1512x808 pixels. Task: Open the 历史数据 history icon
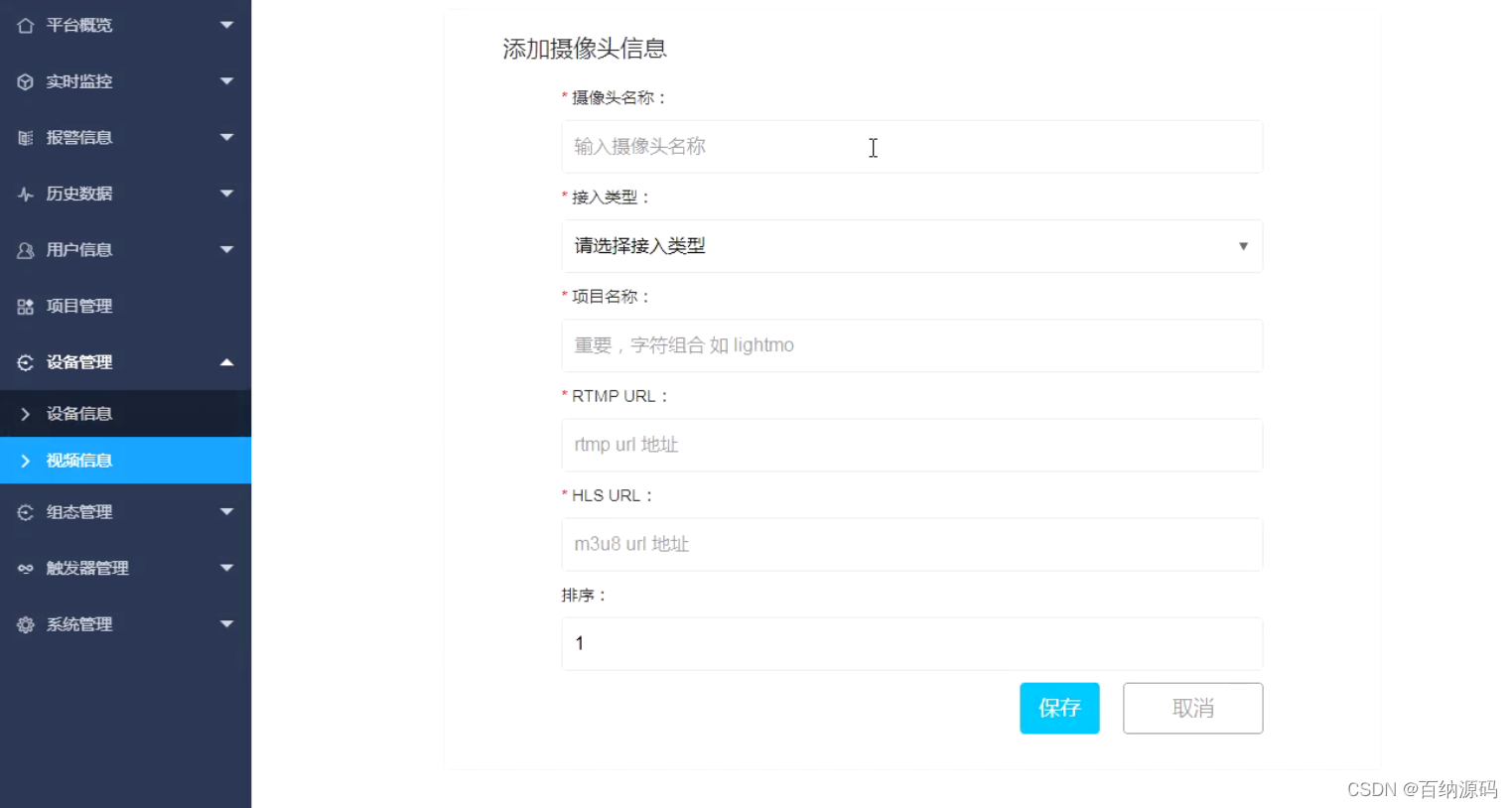tap(24, 194)
